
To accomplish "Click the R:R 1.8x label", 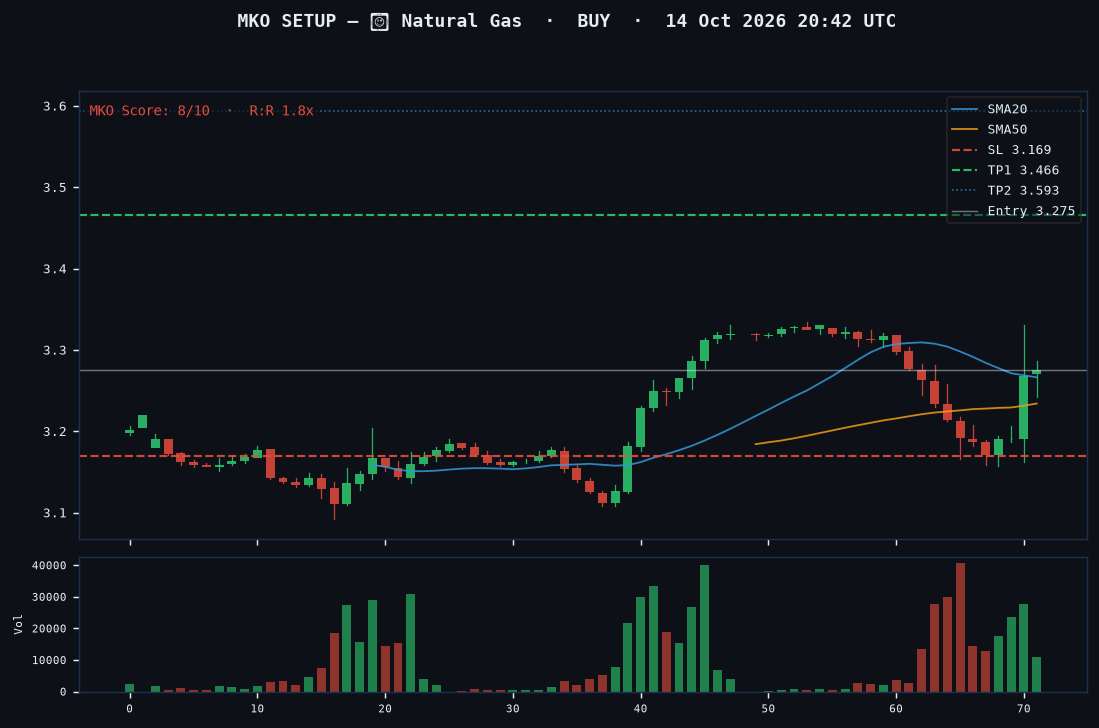I will [281, 111].
